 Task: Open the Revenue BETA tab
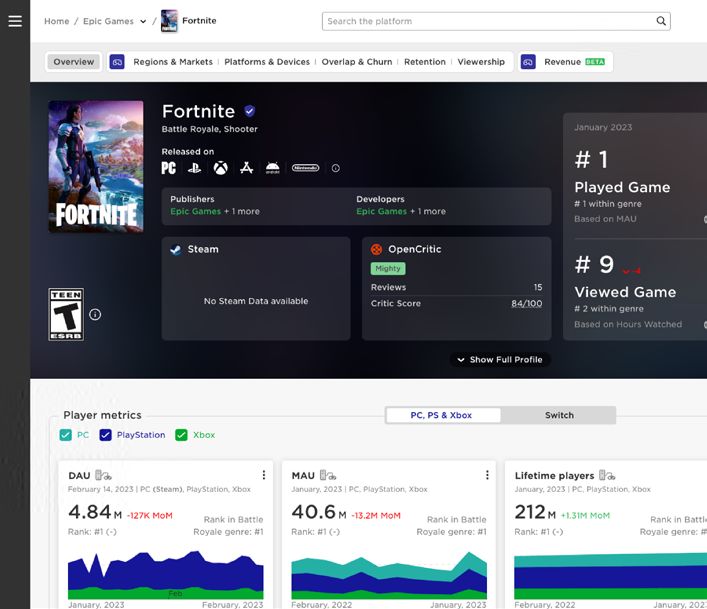click(574, 62)
